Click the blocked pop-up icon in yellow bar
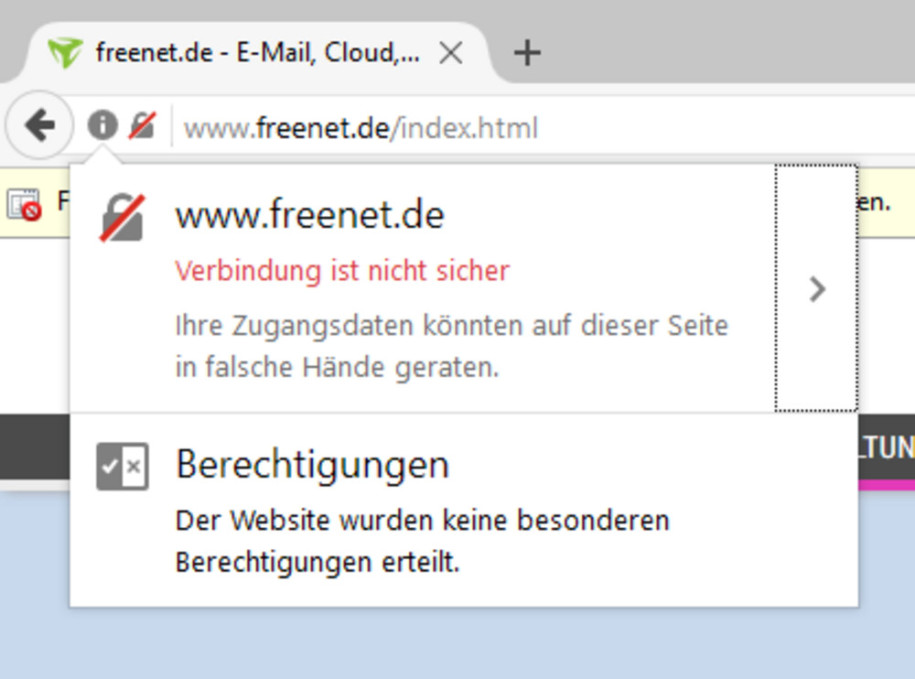This screenshot has width=915, height=679. (x=24, y=204)
